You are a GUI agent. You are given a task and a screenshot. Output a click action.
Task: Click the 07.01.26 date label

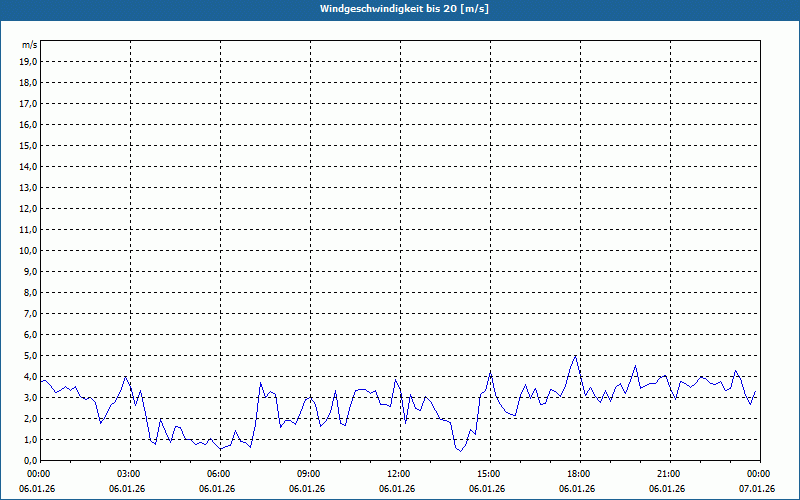[758, 489]
